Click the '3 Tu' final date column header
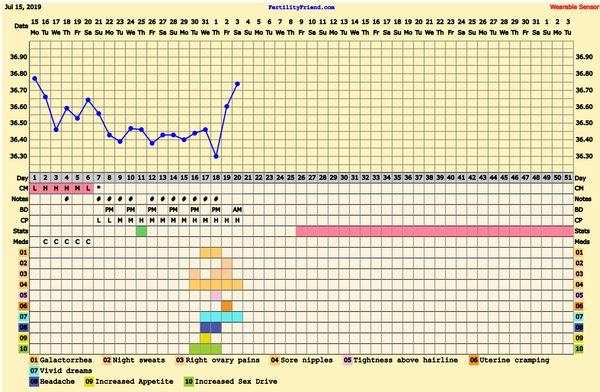Screen dimensions: 600x392 tap(568, 27)
